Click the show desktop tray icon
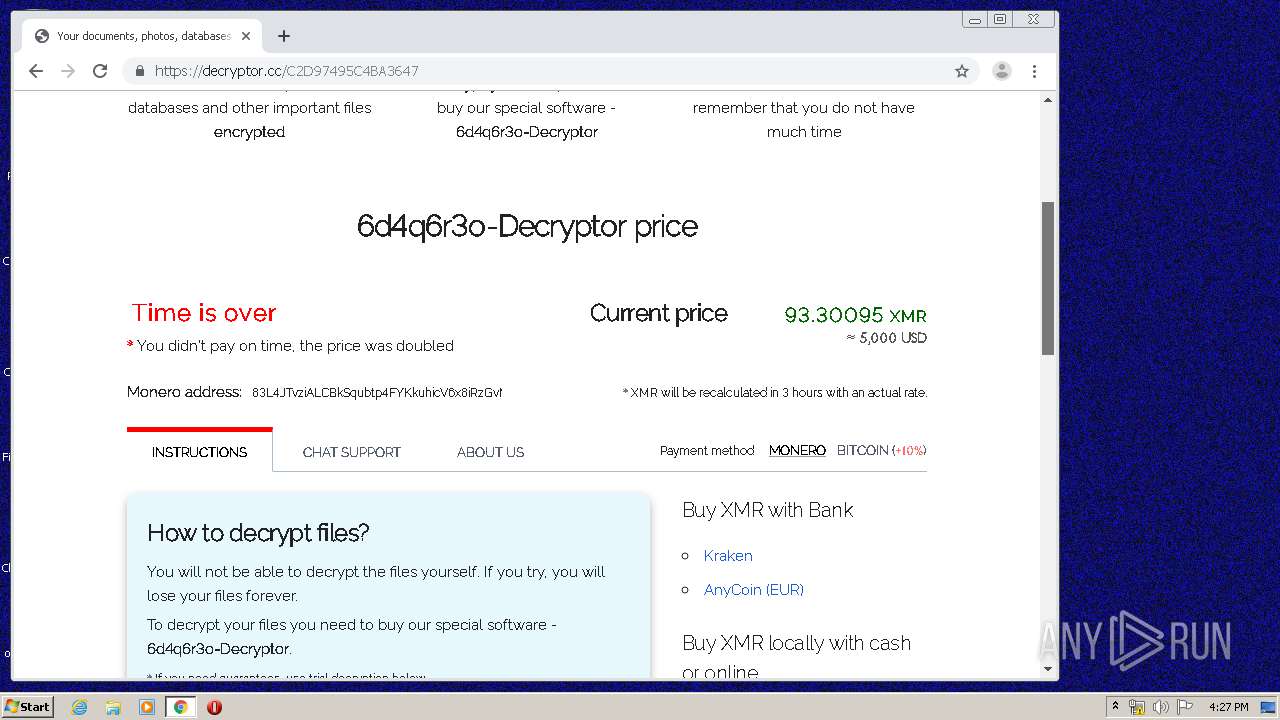Screen dimensions: 1280x720 (x=1269, y=707)
